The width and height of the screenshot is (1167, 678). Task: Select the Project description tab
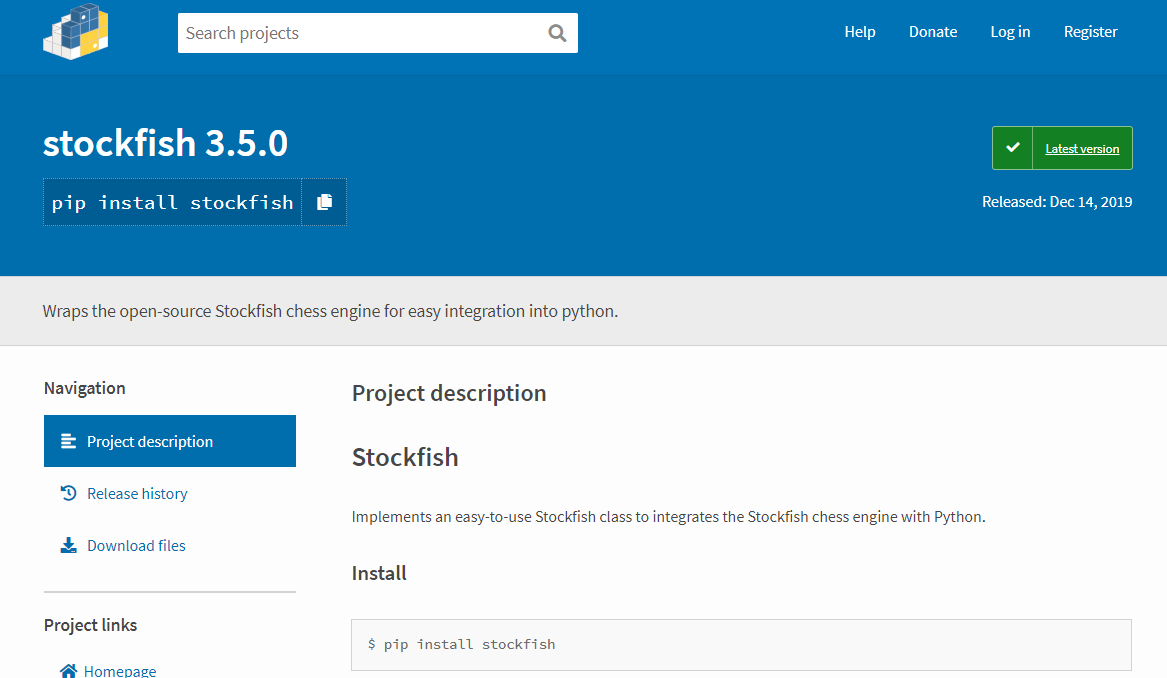(170, 441)
